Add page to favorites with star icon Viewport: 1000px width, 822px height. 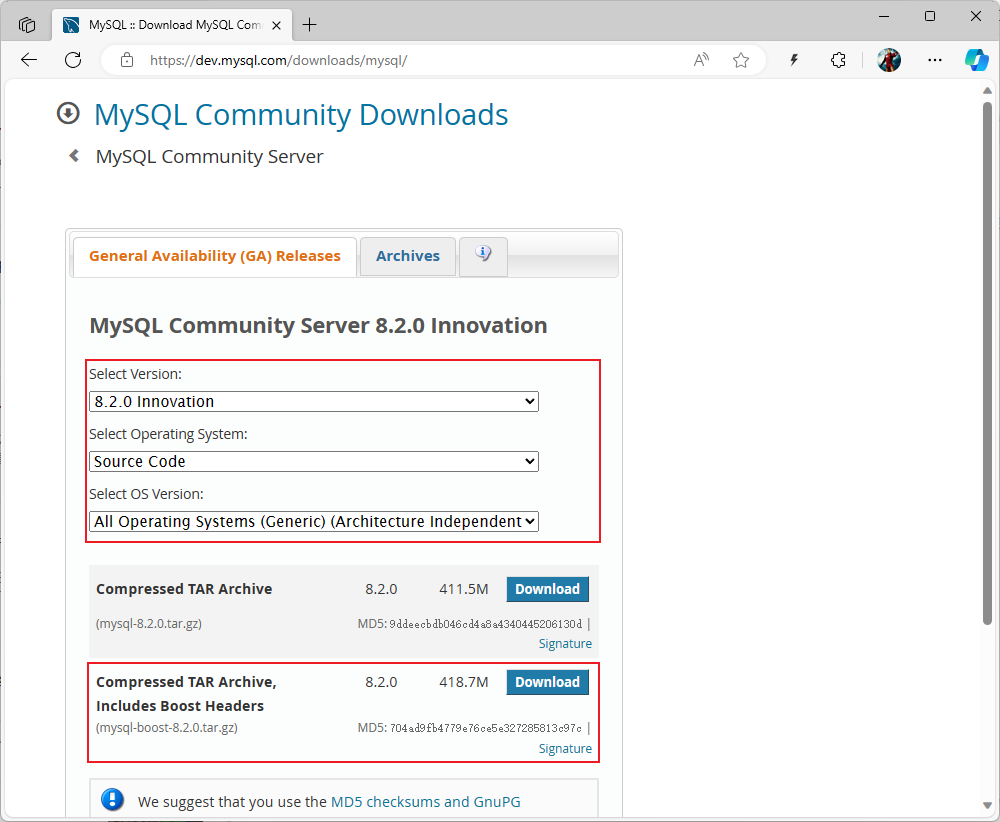pyautogui.click(x=741, y=60)
